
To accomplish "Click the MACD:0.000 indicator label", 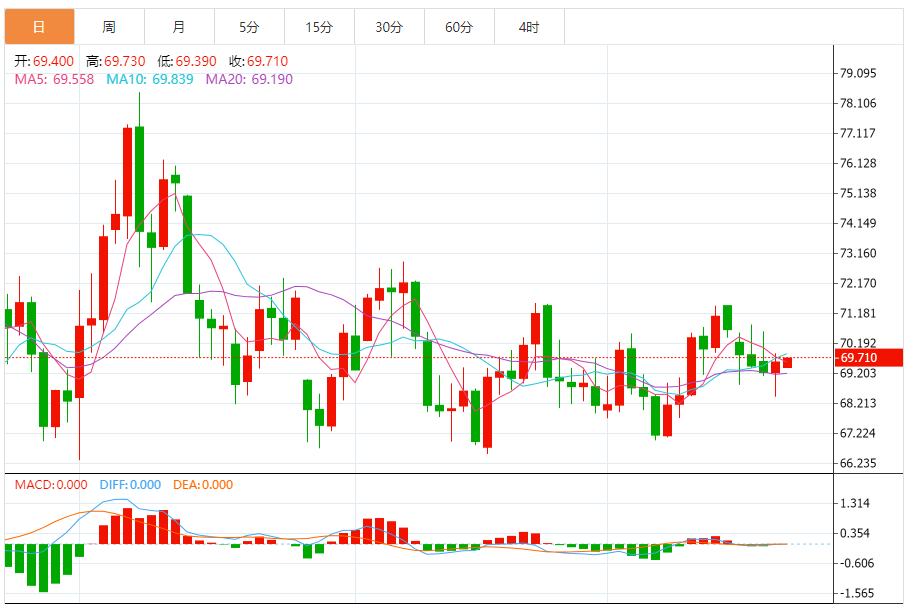I will (x=51, y=484).
